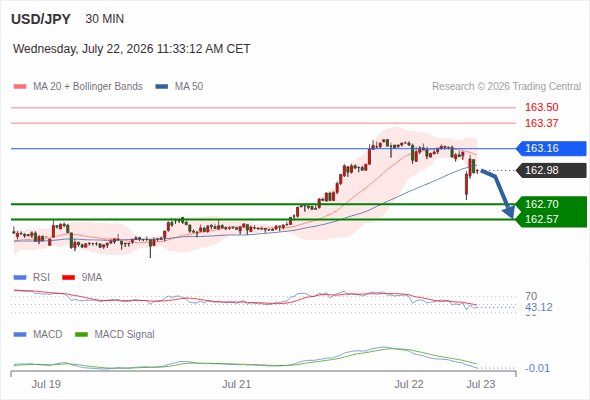Click the RSI blue legend swatch
Image resolution: width=590 pixels, height=400 pixels.
[20, 278]
